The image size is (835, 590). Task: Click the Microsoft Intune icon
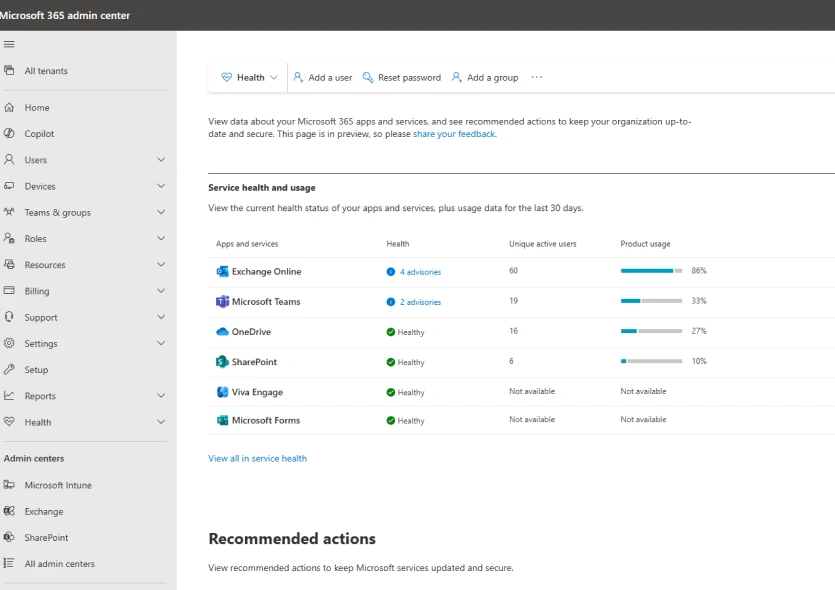point(9,485)
